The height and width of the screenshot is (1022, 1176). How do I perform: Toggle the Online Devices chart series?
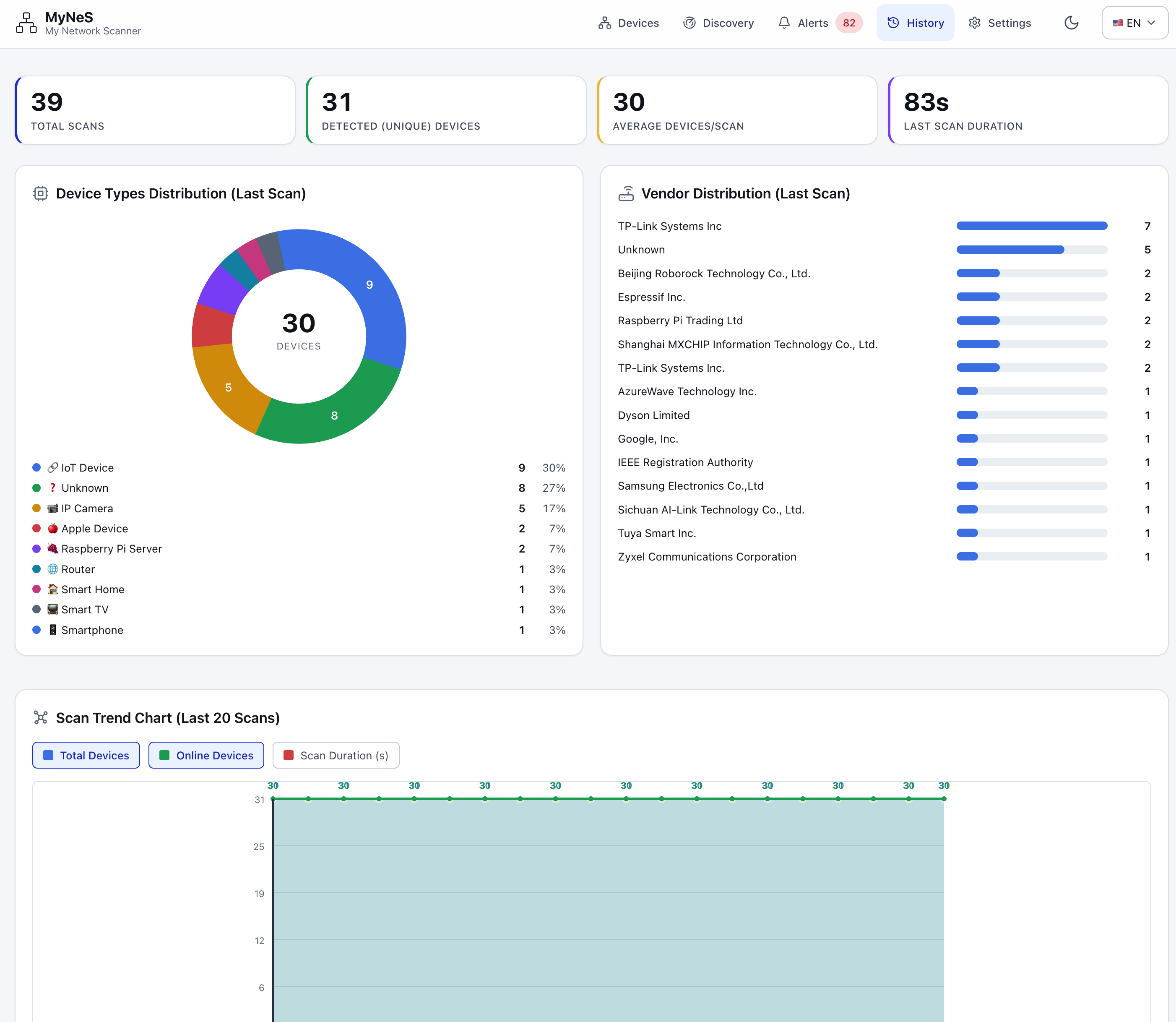[206, 755]
